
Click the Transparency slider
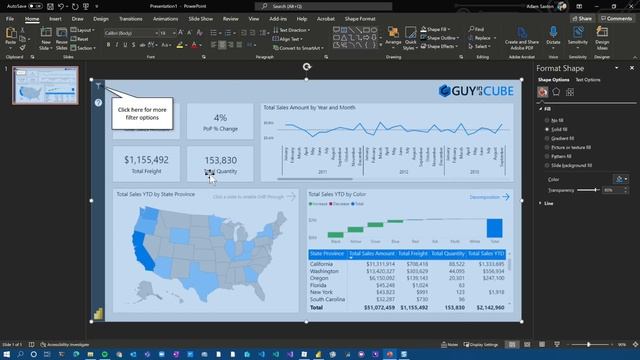pyautogui.click(x=588, y=190)
